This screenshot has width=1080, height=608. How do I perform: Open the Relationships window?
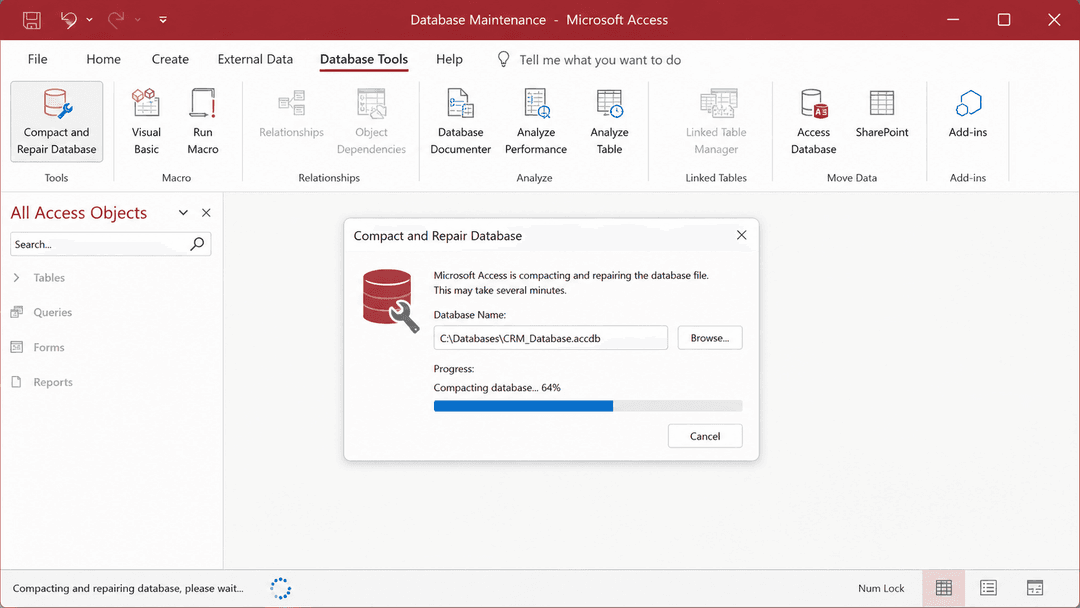291,114
